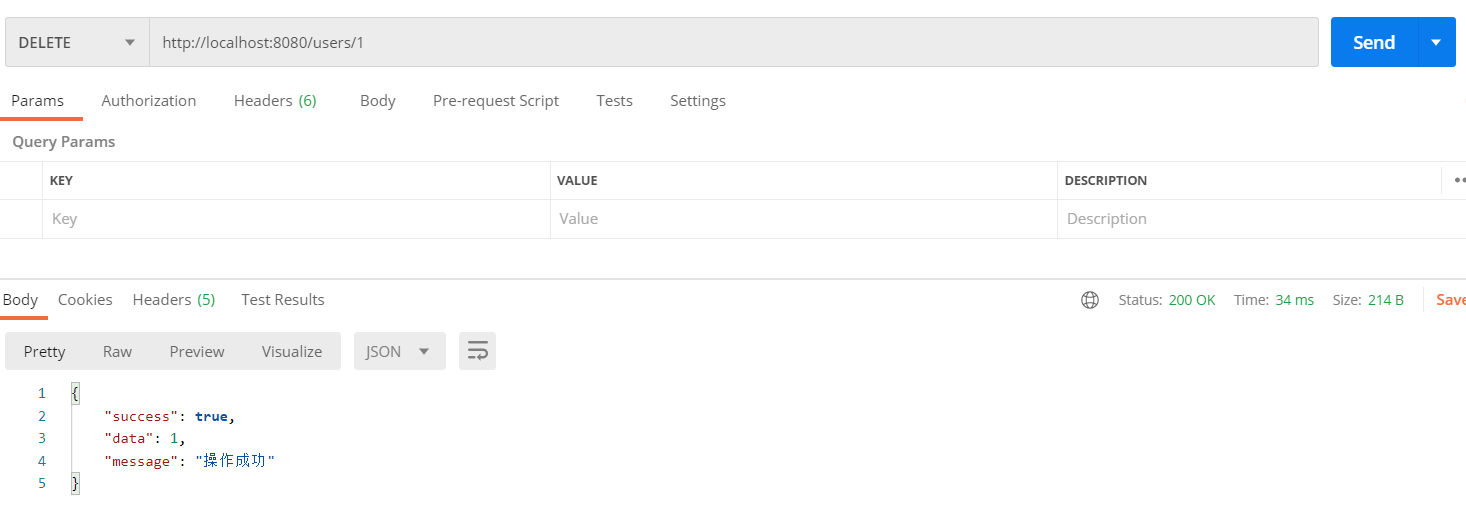Click the Query Params heading
This screenshot has width=1466, height=507.
[x=64, y=142]
